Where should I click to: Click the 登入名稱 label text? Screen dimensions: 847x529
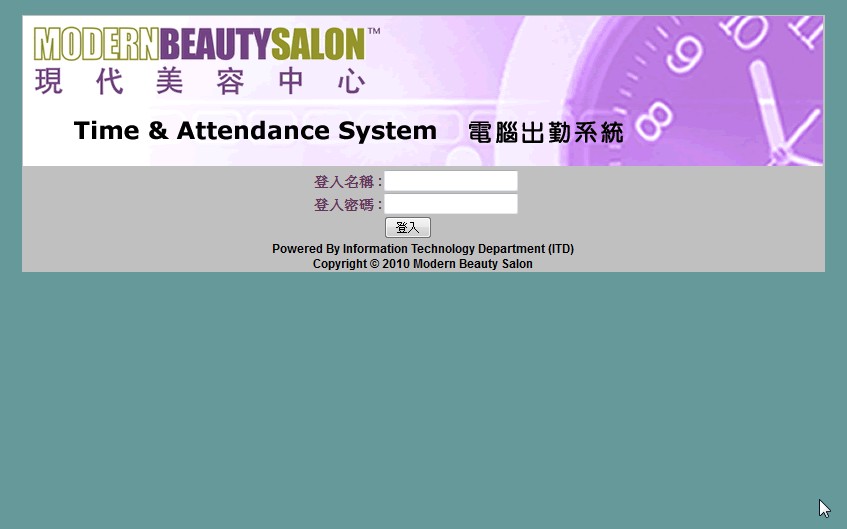348,182
